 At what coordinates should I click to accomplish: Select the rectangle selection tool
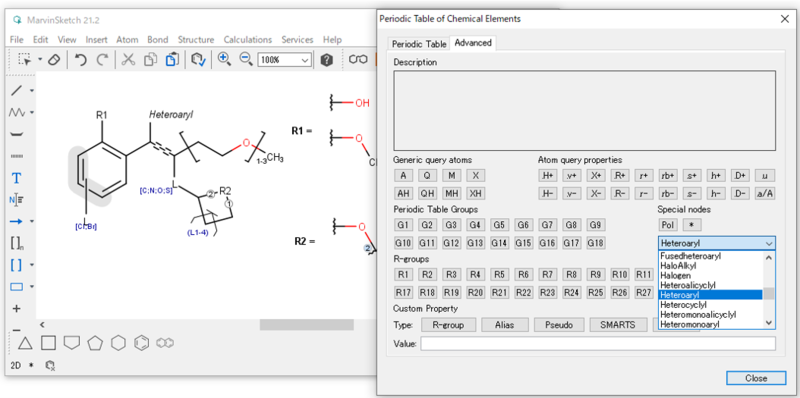[x=24, y=60]
